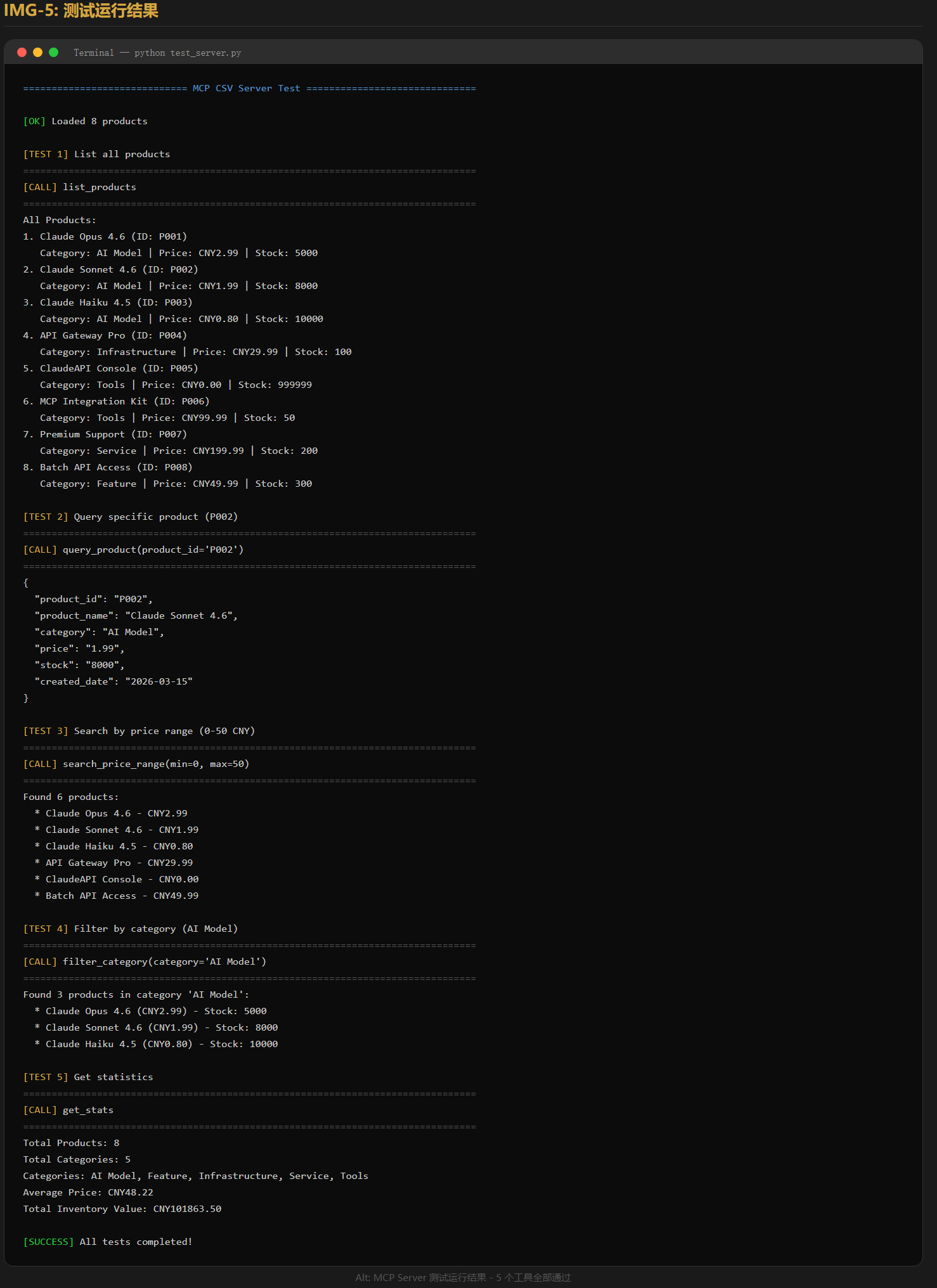
Task: Click the green maximize dot in terminal header
Action: [54, 53]
